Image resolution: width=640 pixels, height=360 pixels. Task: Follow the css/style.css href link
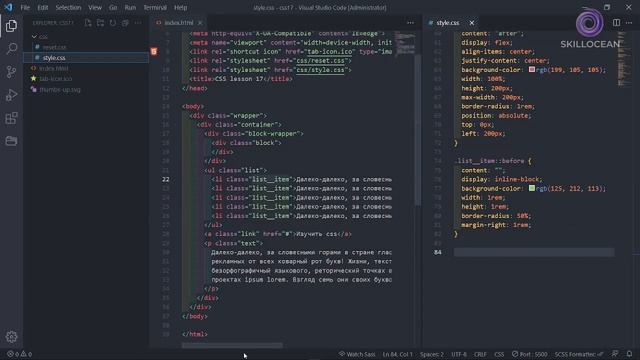[321, 70]
